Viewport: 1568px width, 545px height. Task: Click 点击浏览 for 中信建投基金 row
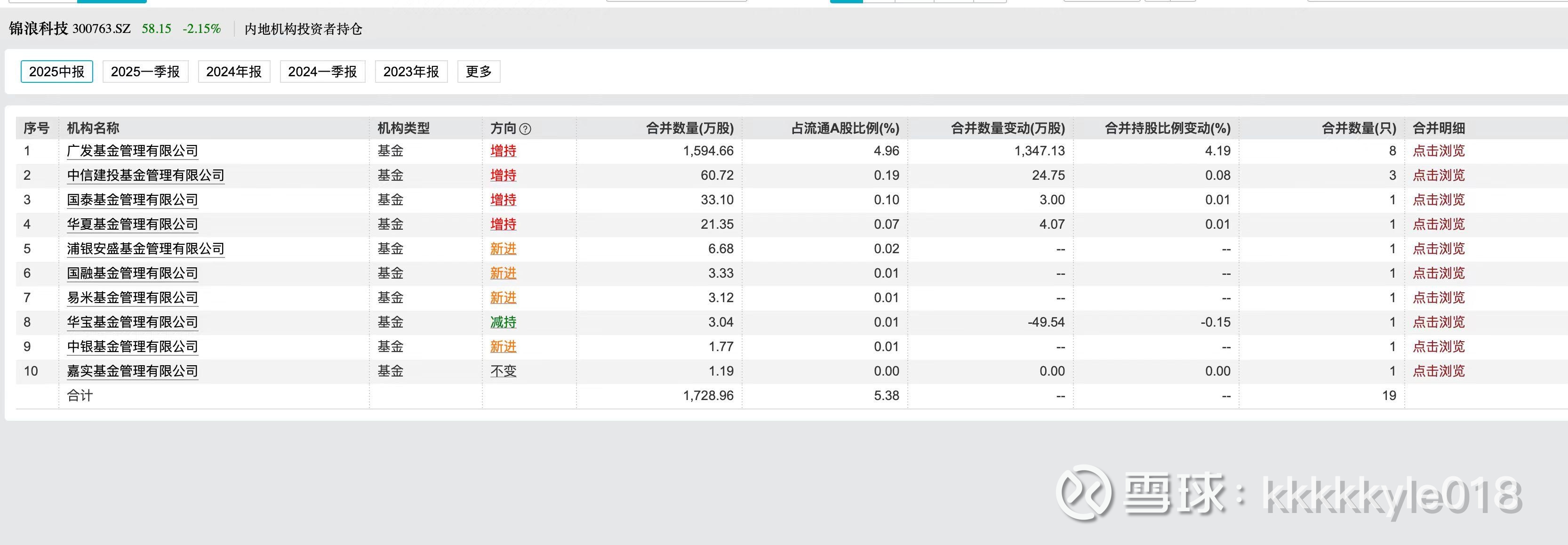click(1438, 176)
